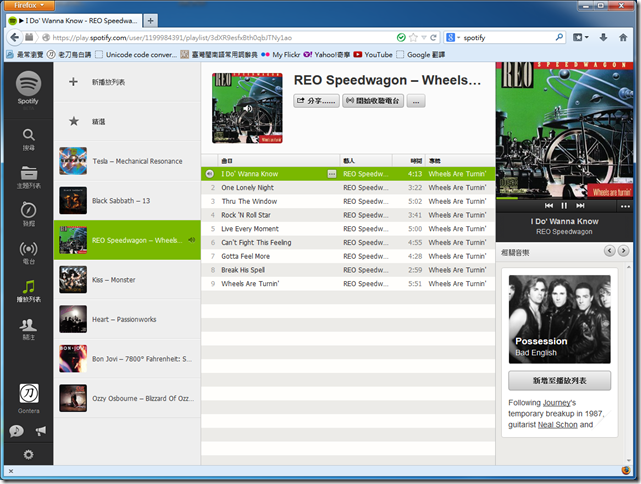Select track Wheels Are Turnin'

348,284
